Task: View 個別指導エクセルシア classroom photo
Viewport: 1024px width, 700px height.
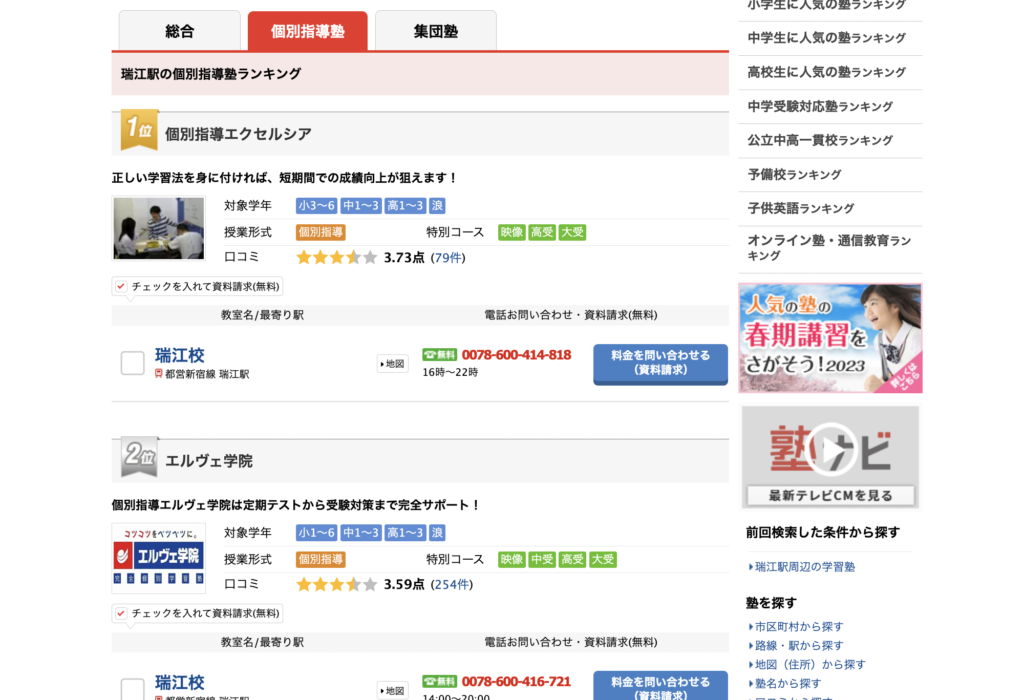Action: tap(159, 229)
